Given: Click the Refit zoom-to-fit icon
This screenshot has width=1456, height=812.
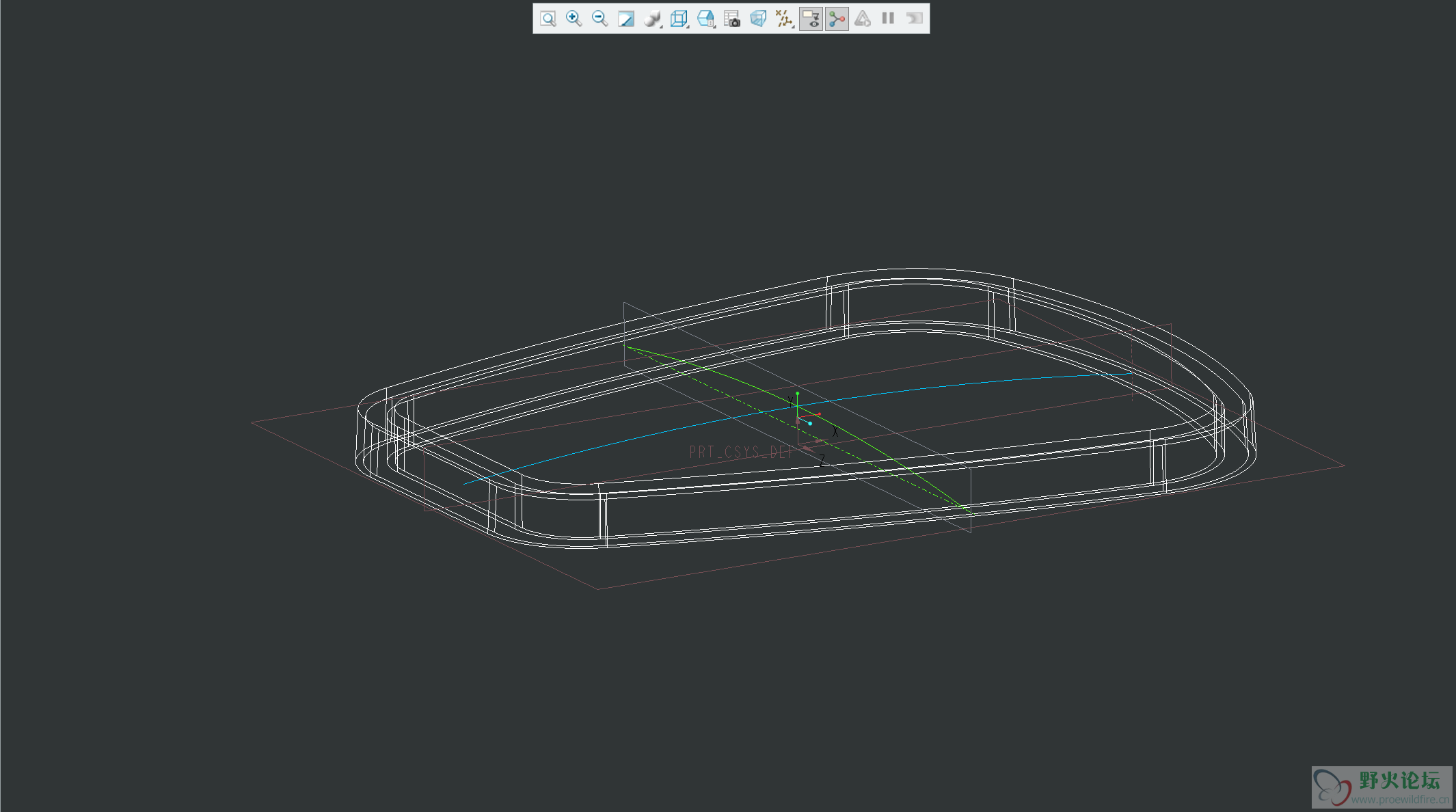Looking at the screenshot, I should click(548, 18).
